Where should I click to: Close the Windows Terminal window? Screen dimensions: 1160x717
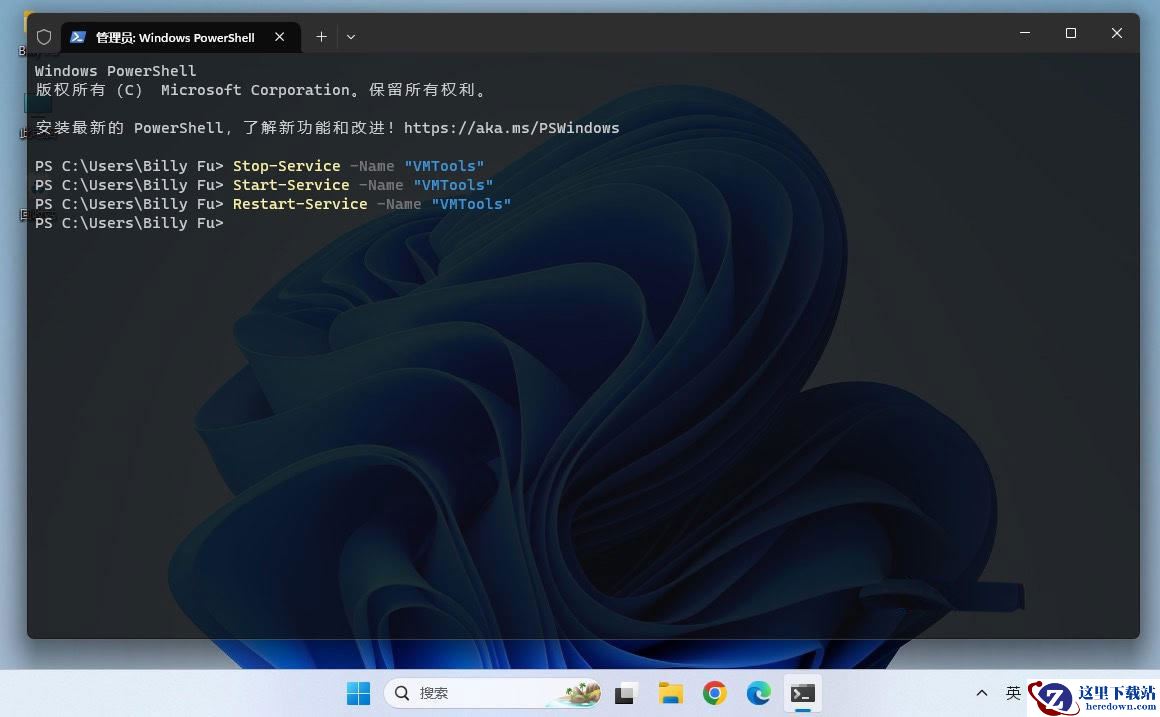[1116, 33]
